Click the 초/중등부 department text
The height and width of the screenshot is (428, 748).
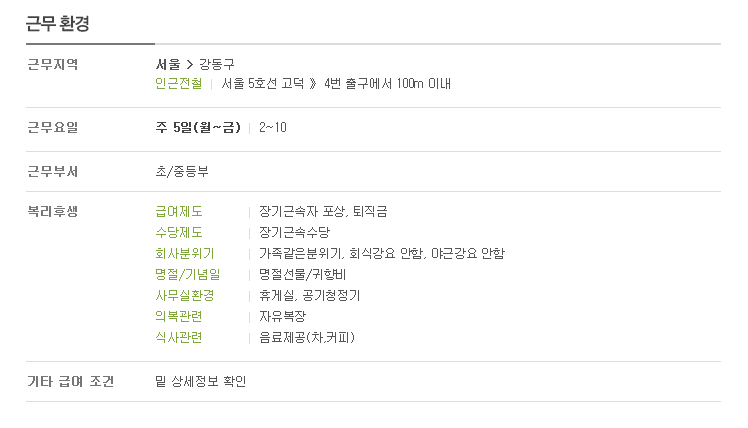coord(182,171)
